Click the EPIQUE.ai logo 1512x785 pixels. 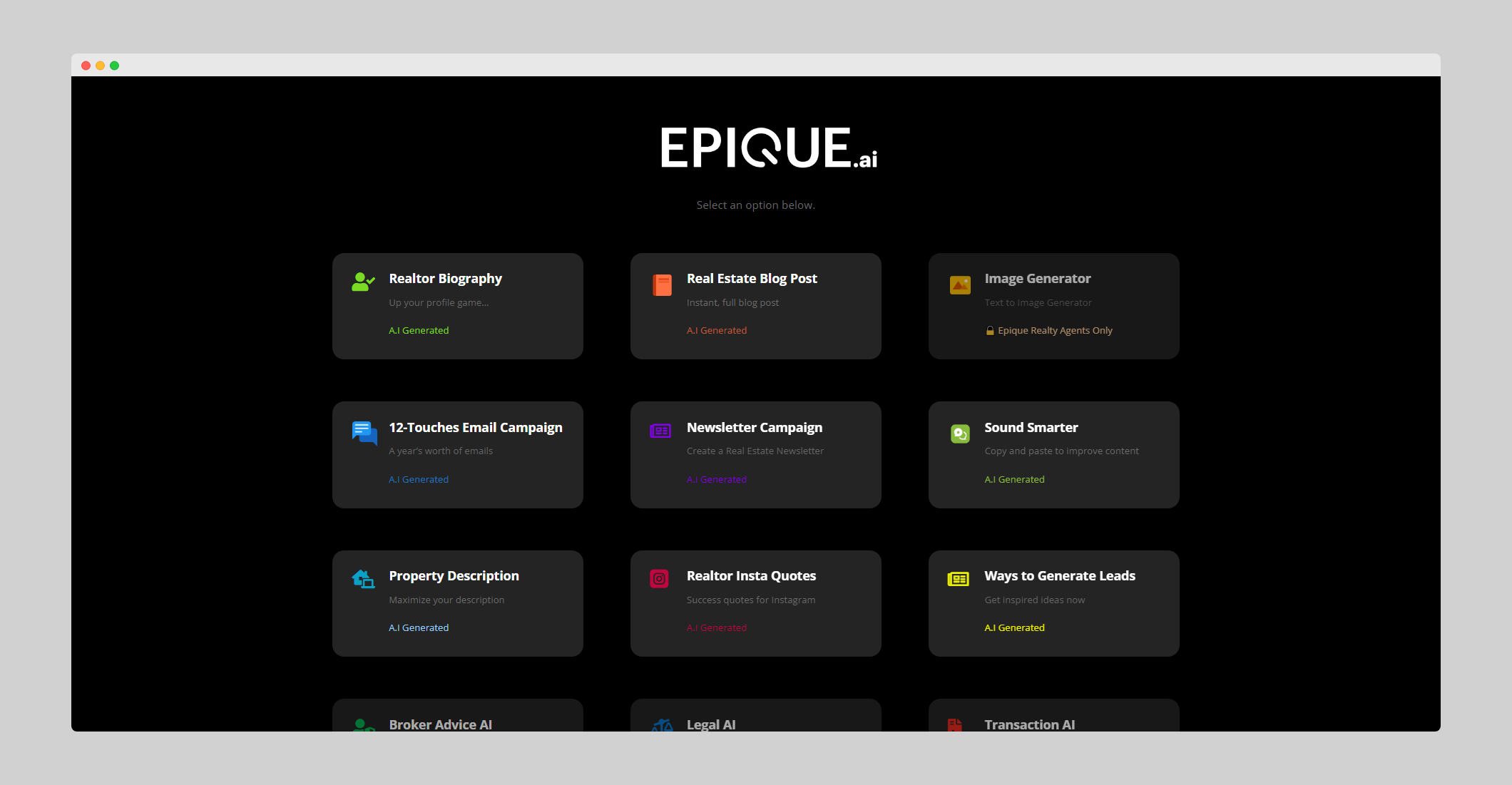pos(769,148)
